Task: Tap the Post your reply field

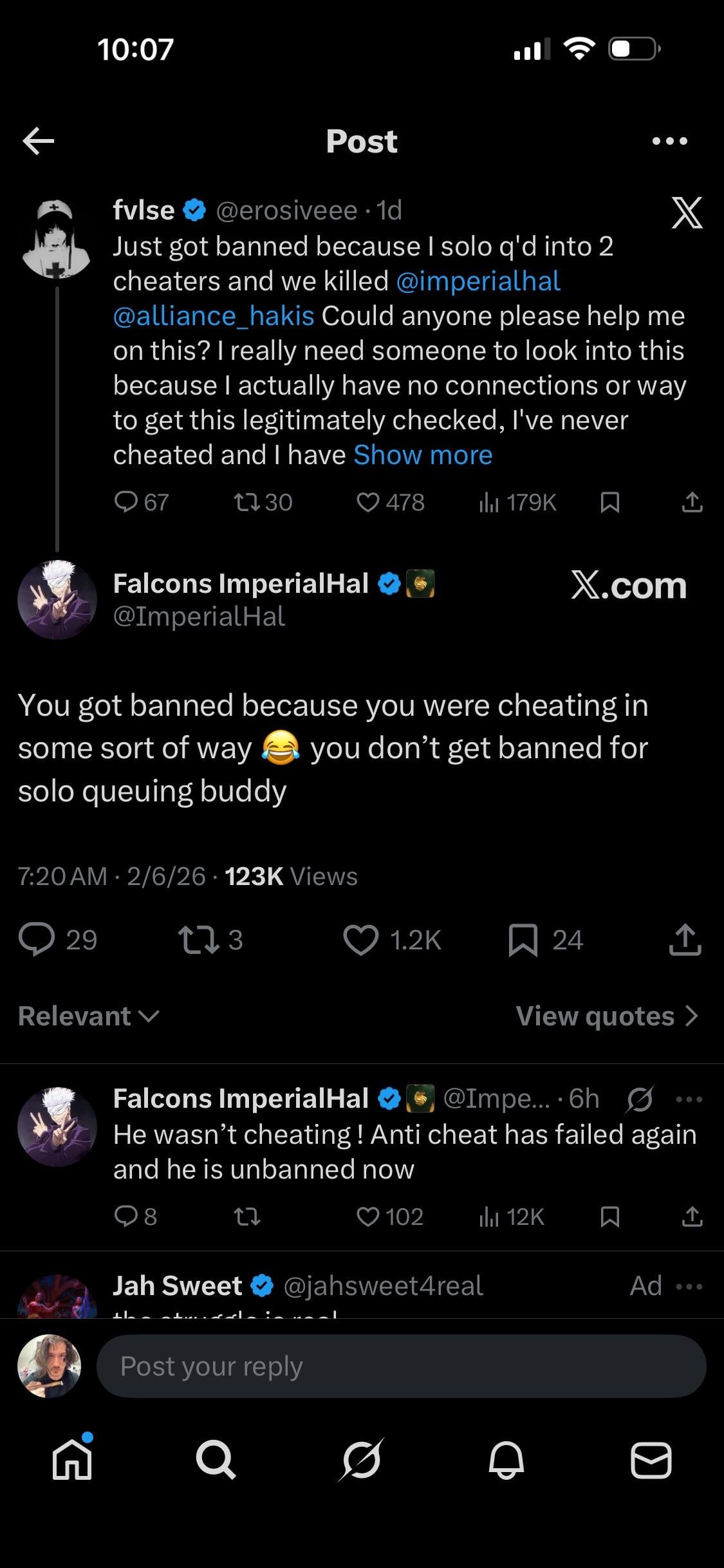Action: coord(400,1366)
